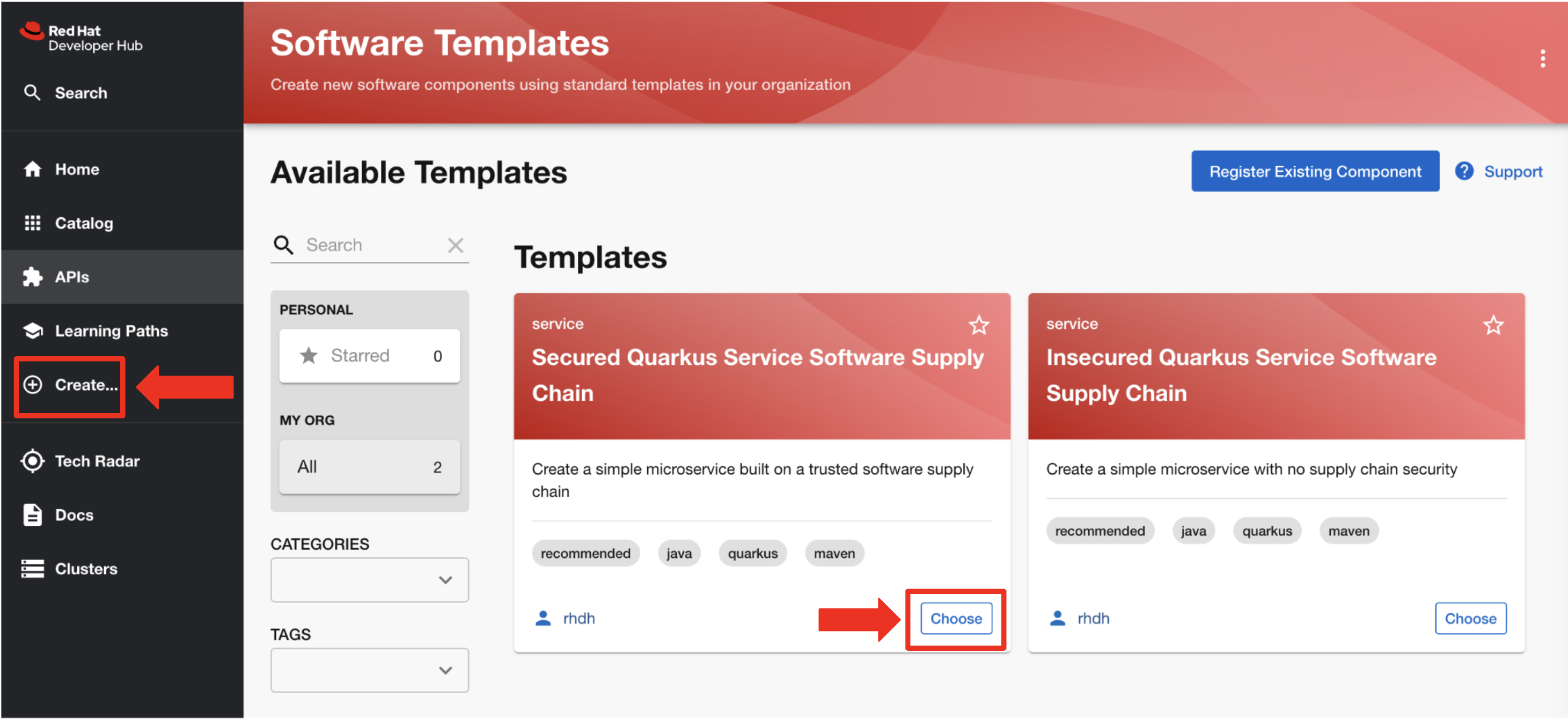Expand the Categories dropdown
Viewport: 1568px width, 720px height.
point(370,580)
